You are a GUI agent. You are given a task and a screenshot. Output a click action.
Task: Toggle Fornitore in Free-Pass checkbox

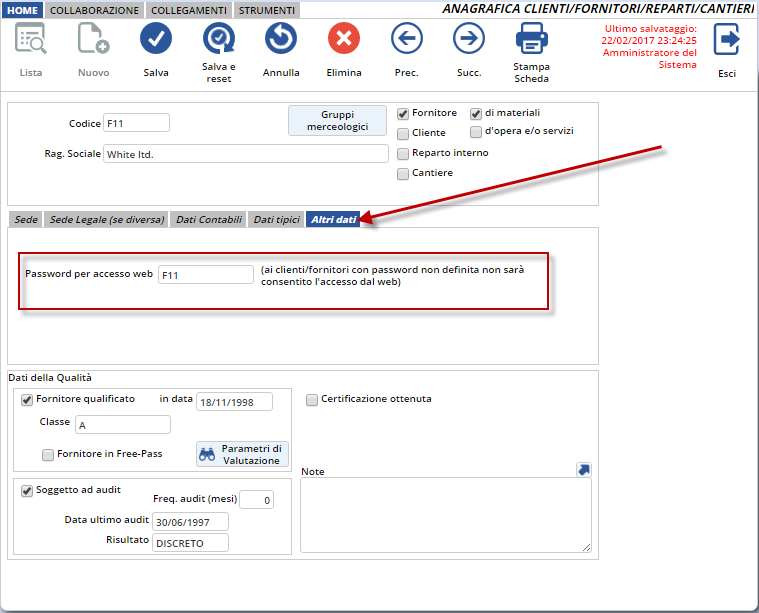tap(48, 455)
